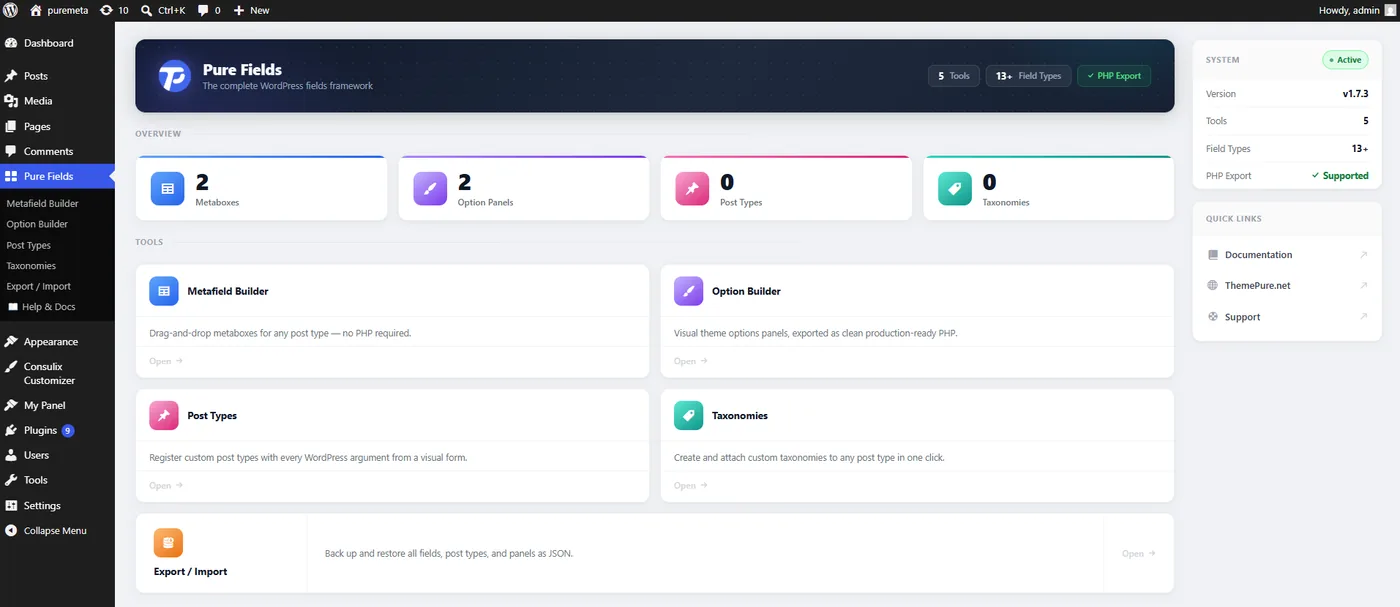The height and width of the screenshot is (607, 1400).
Task: Click the Comments icon in sidebar
Action: tap(11, 152)
